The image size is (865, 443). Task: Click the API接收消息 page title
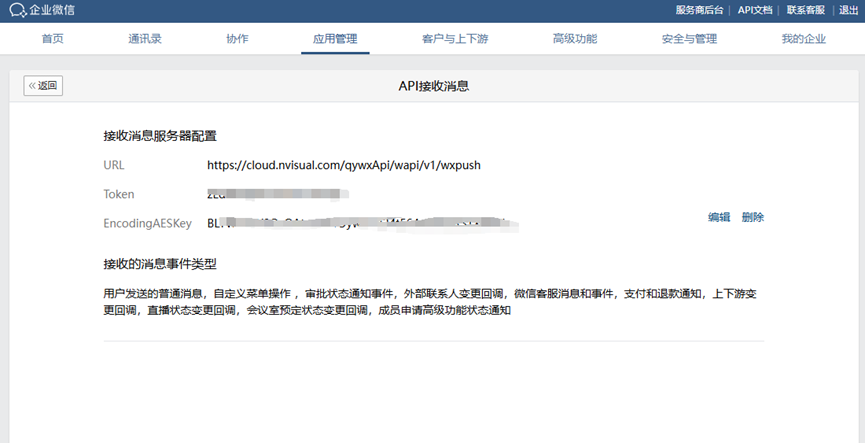point(434,86)
